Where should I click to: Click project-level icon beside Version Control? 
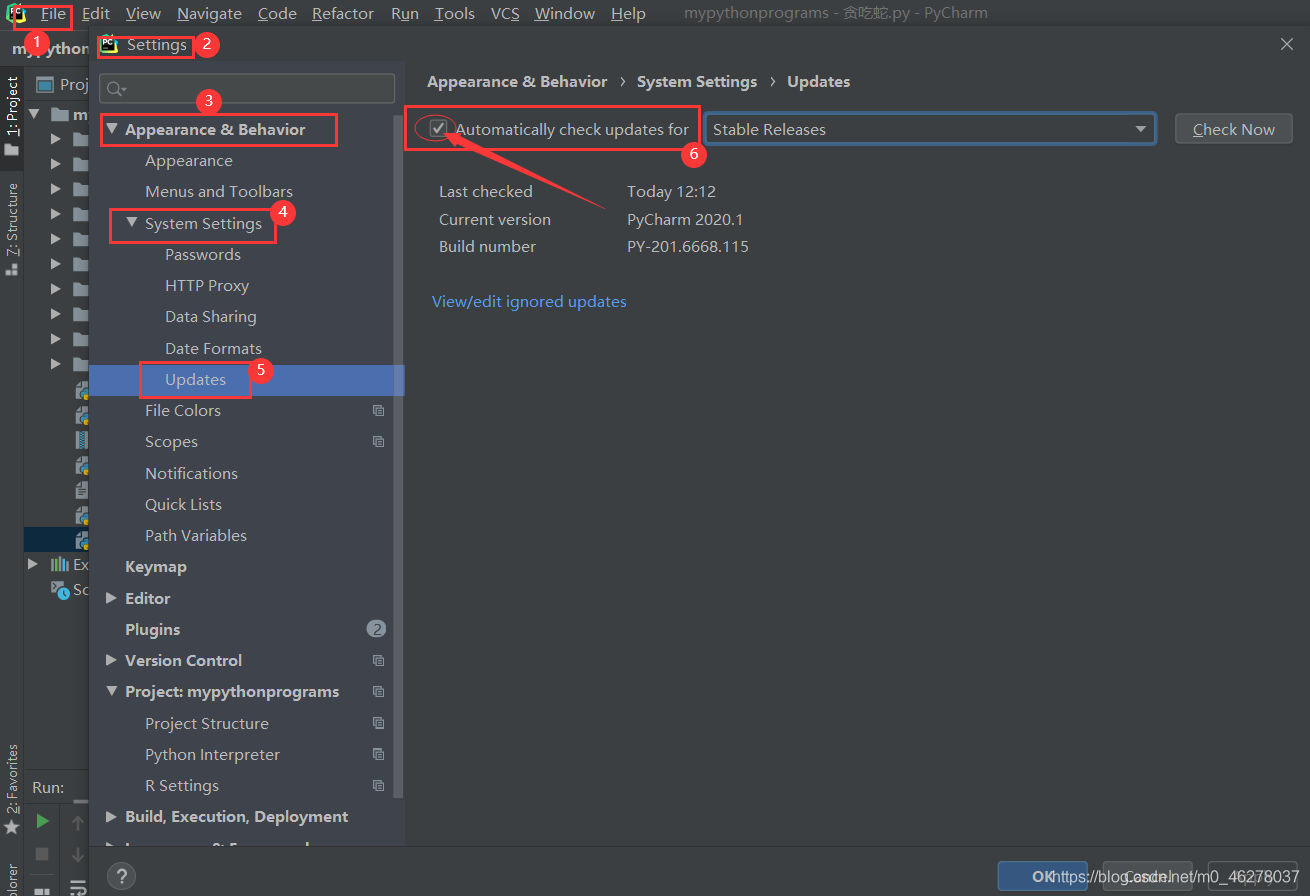378,660
